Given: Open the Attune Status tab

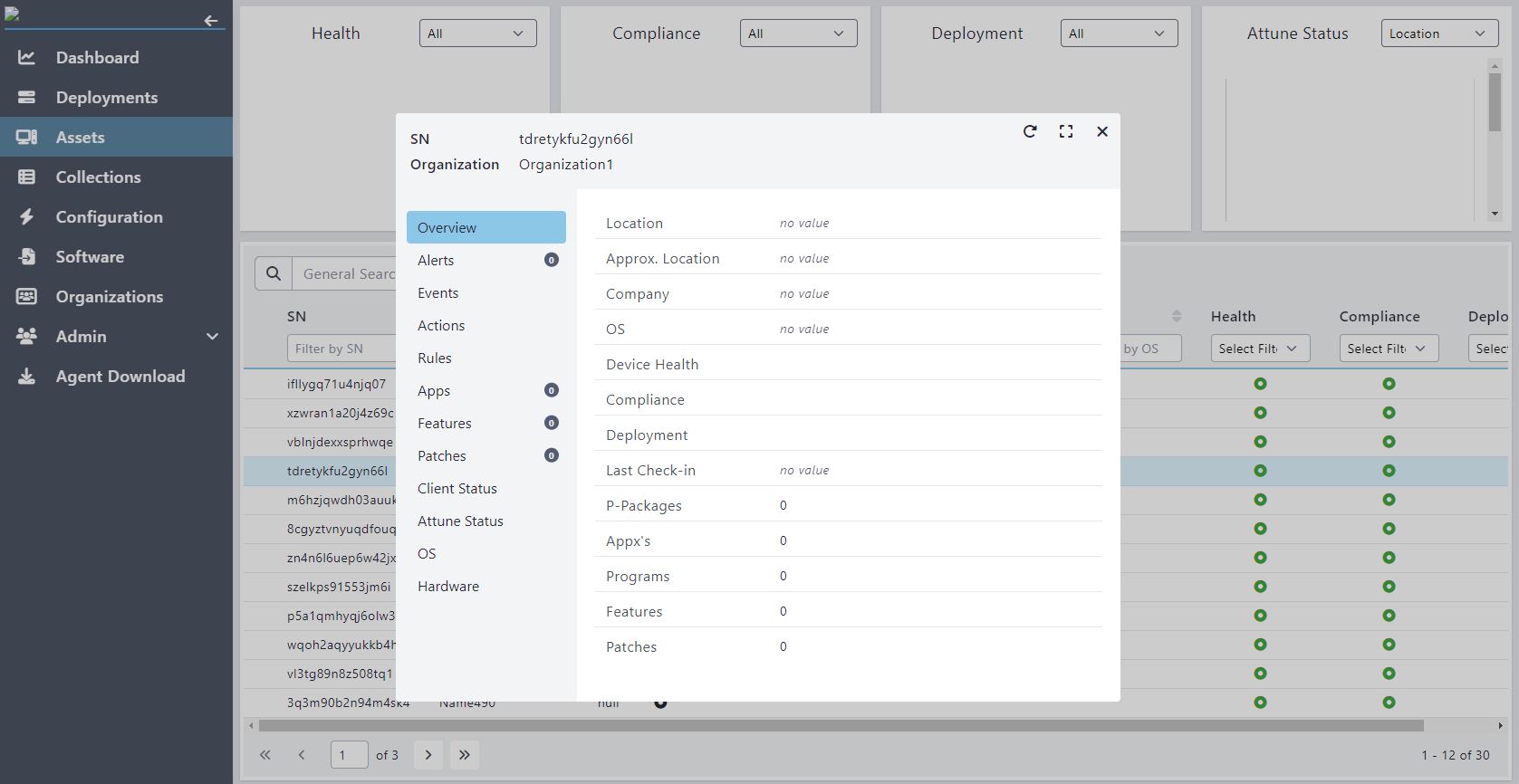Looking at the screenshot, I should coord(486,521).
